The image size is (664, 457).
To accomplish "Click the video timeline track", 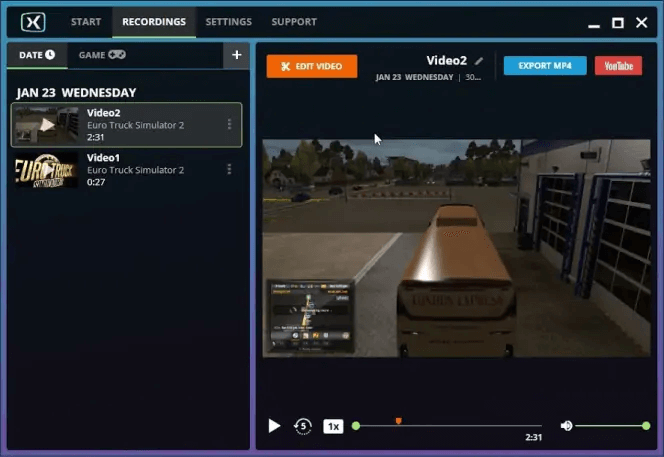I will [x=449, y=426].
